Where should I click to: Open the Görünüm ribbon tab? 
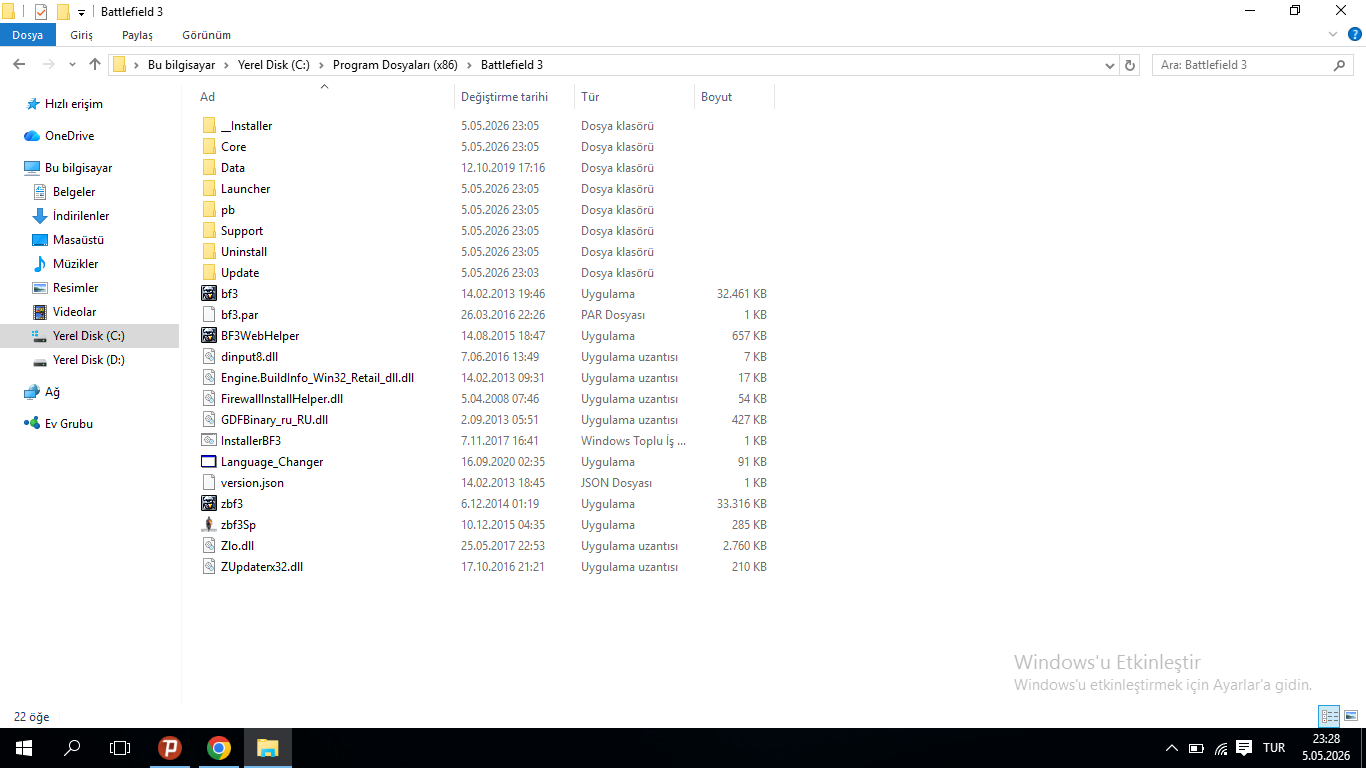pyautogui.click(x=206, y=35)
